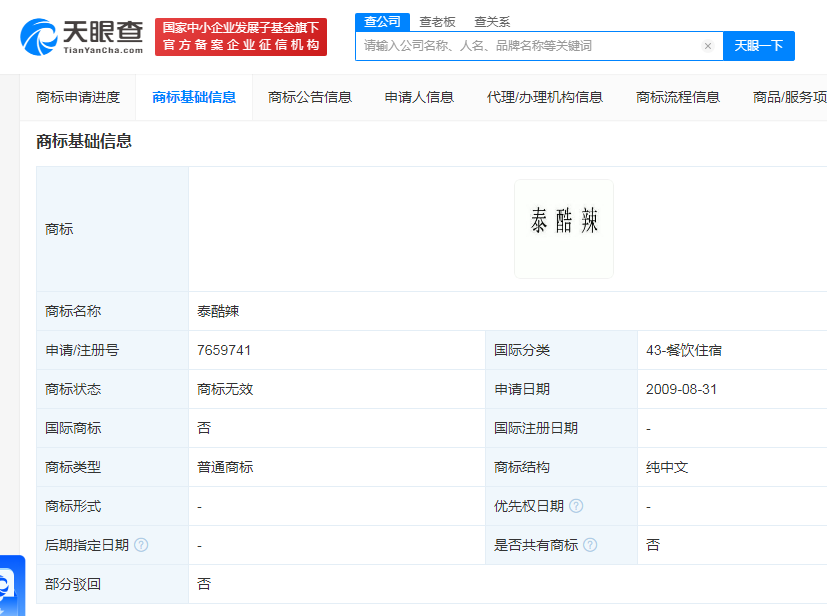Open the 申请人信息 tab

pyautogui.click(x=419, y=97)
